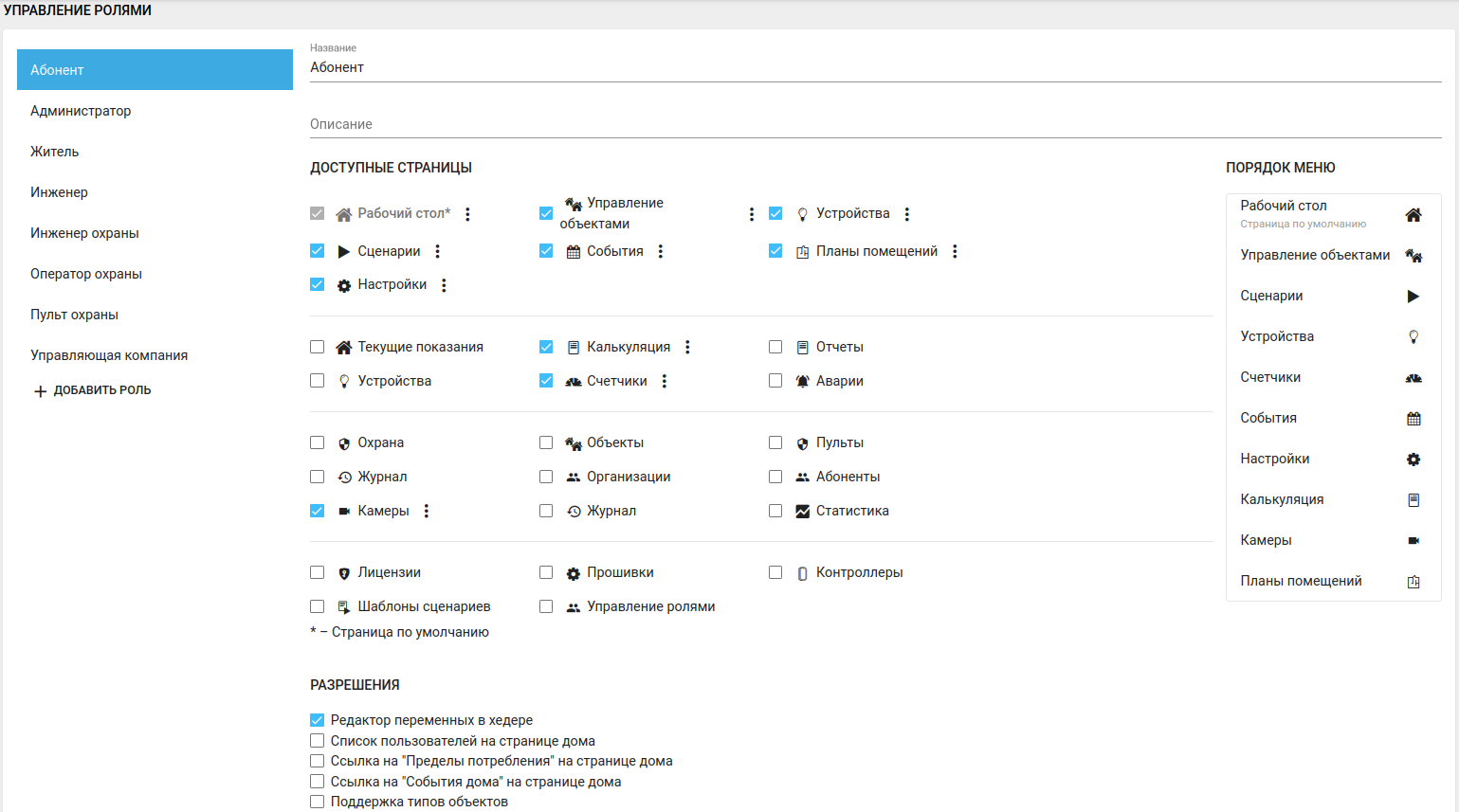The width and height of the screenshot is (1459, 812).
Task: Toggle Редактор переменных в хедере permission
Action: coord(318,720)
